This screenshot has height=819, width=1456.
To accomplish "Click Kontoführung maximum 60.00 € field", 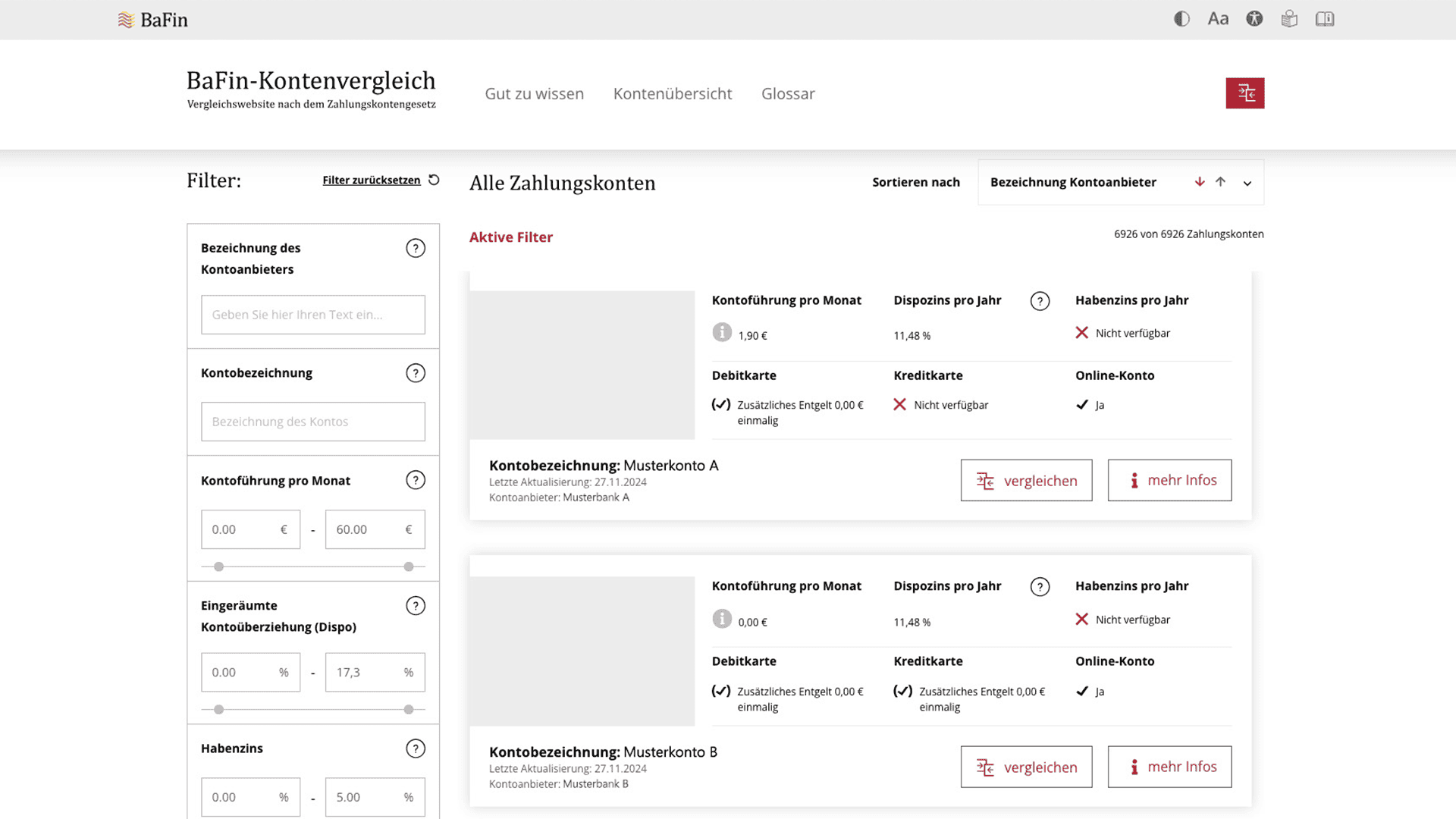I will 375,529.
